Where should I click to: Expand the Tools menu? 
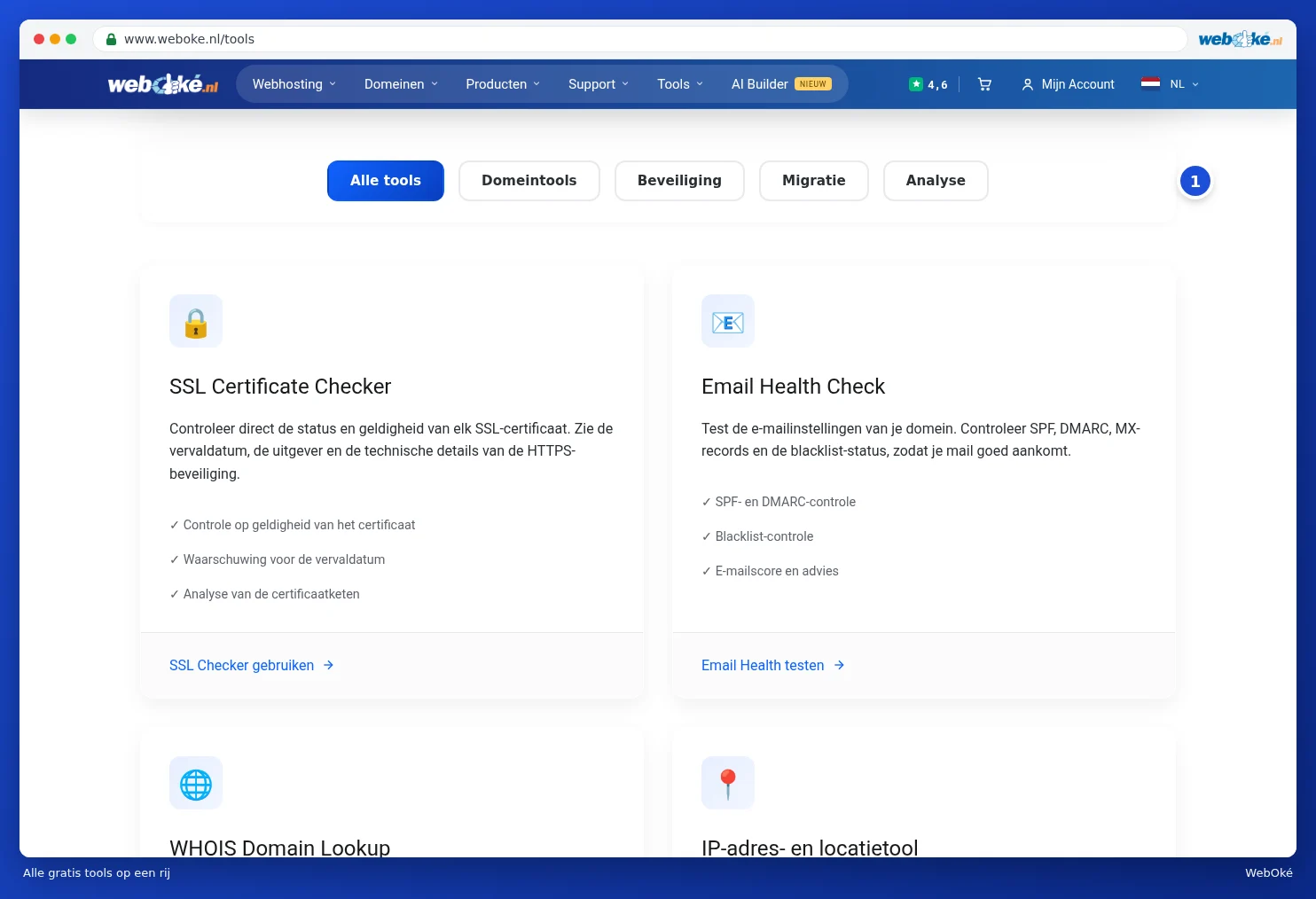point(680,84)
